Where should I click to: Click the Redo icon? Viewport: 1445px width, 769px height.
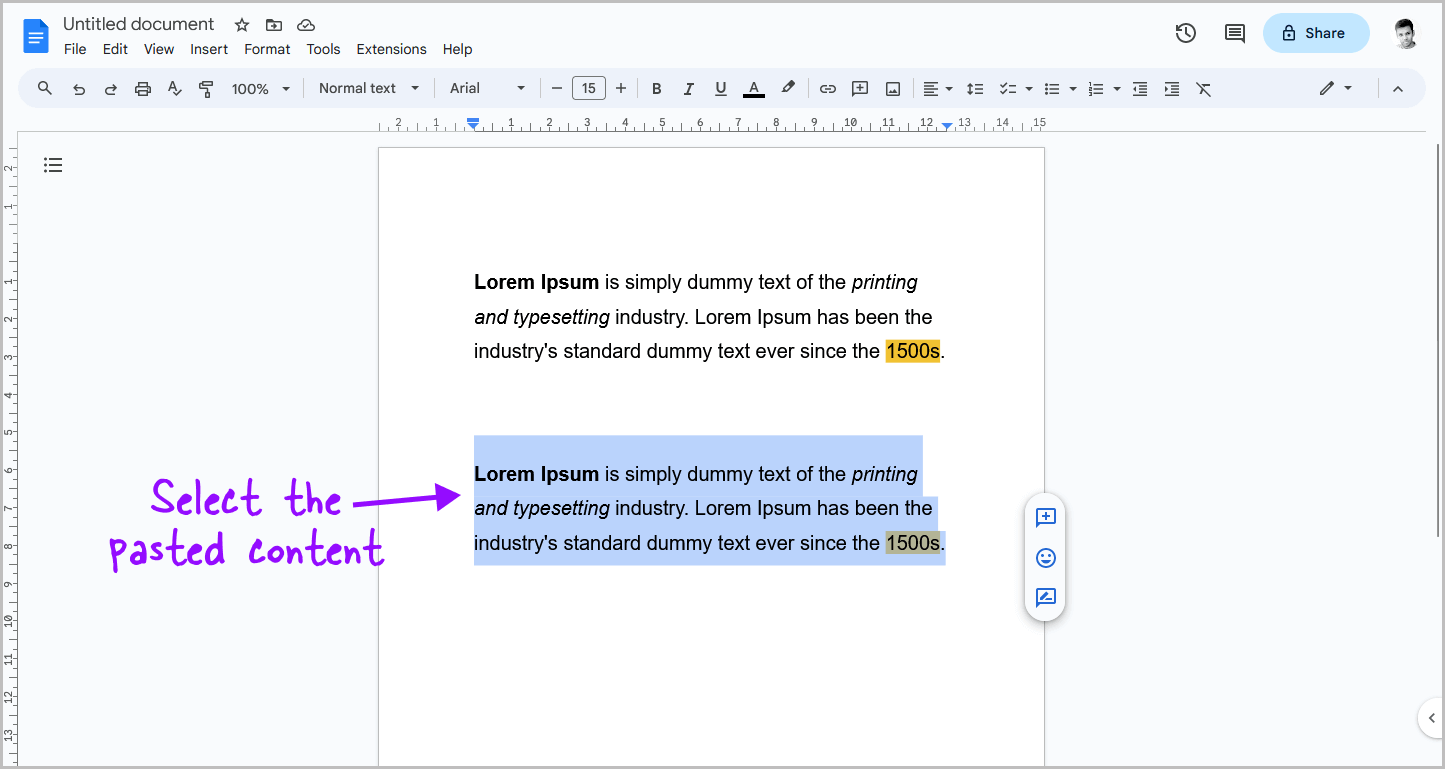click(x=111, y=88)
